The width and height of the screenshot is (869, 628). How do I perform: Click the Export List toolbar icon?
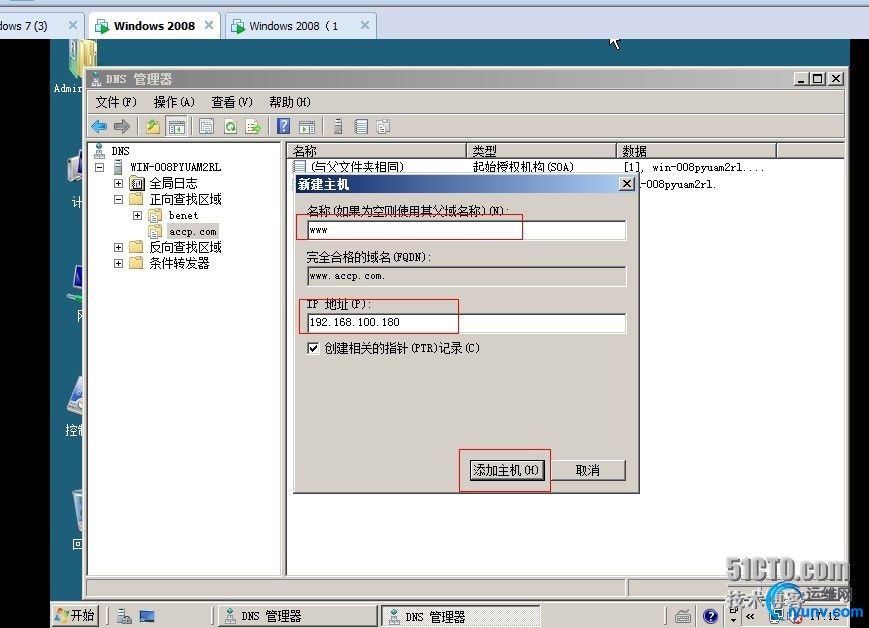pyautogui.click(x=253, y=126)
